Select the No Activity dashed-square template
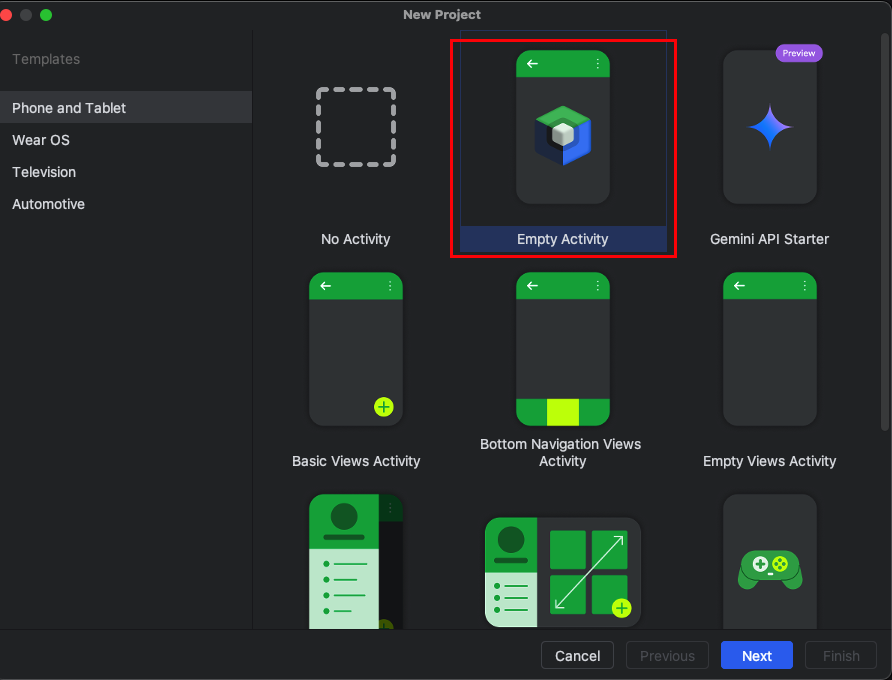The width and height of the screenshot is (892, 680). coord(356,127)
